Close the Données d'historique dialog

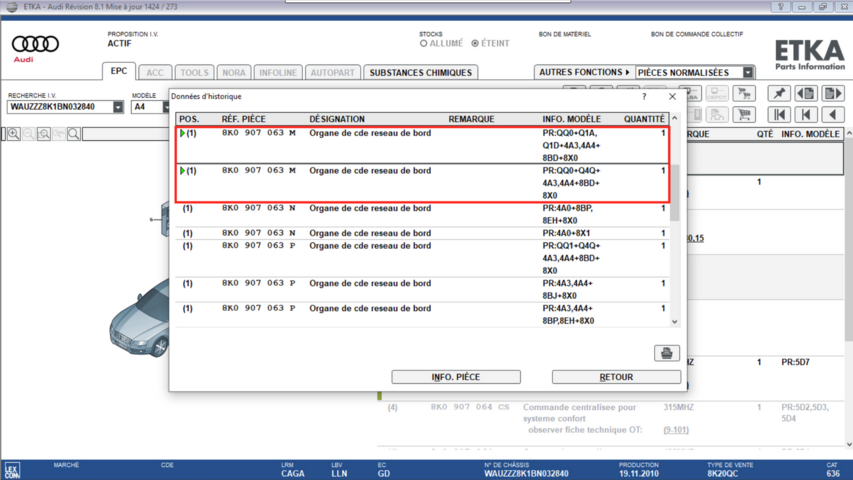click(672, 96)
